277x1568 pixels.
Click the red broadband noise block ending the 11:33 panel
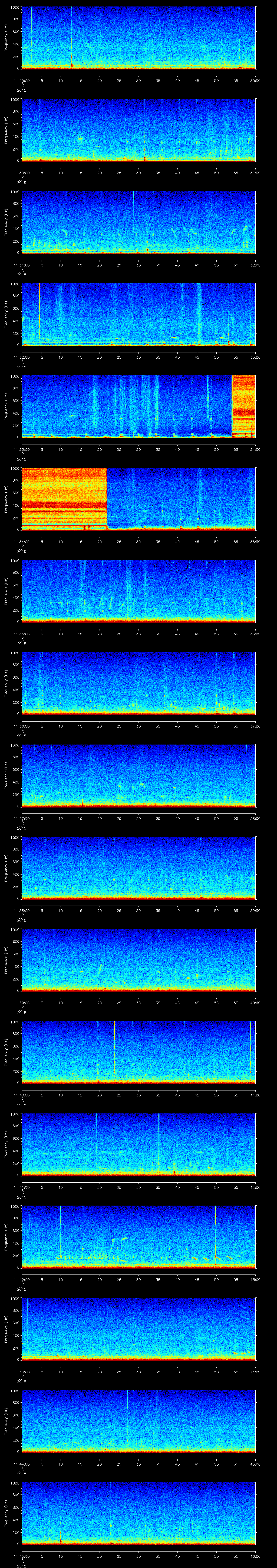pyautogui.click(x=243, y=407)
